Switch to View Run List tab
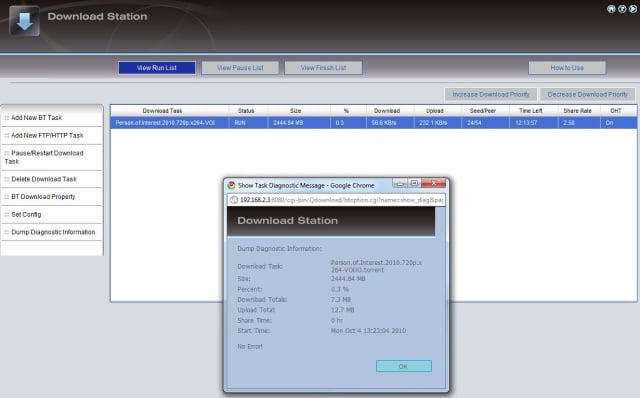This screenshot has width=640, height=398. [157, 68]
